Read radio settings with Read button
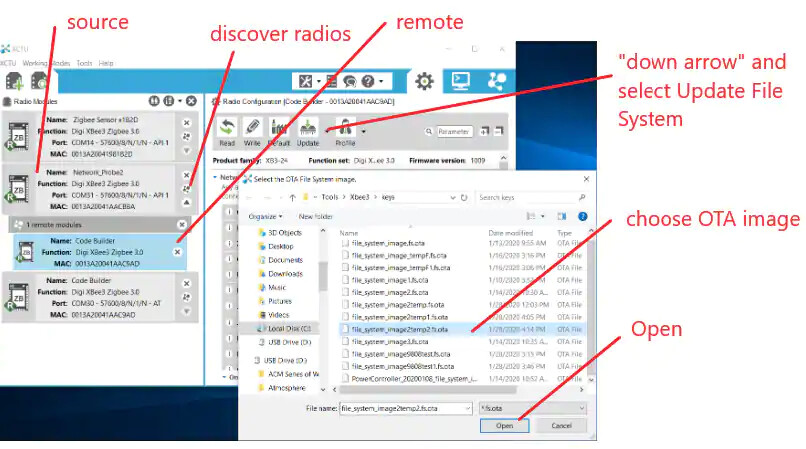 [x=227, y=133]
